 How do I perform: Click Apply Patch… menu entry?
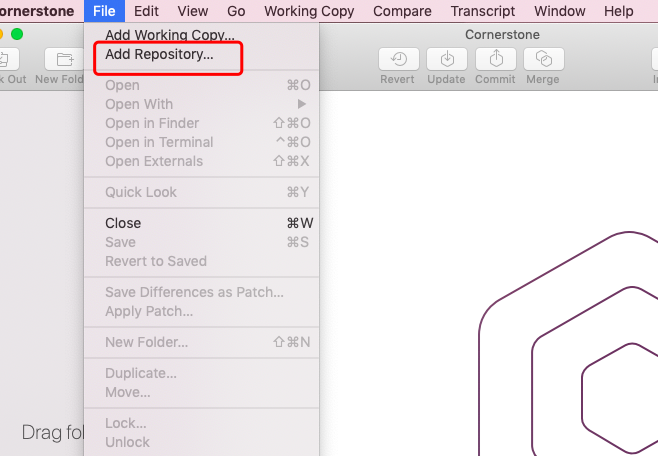coord(201,311)
